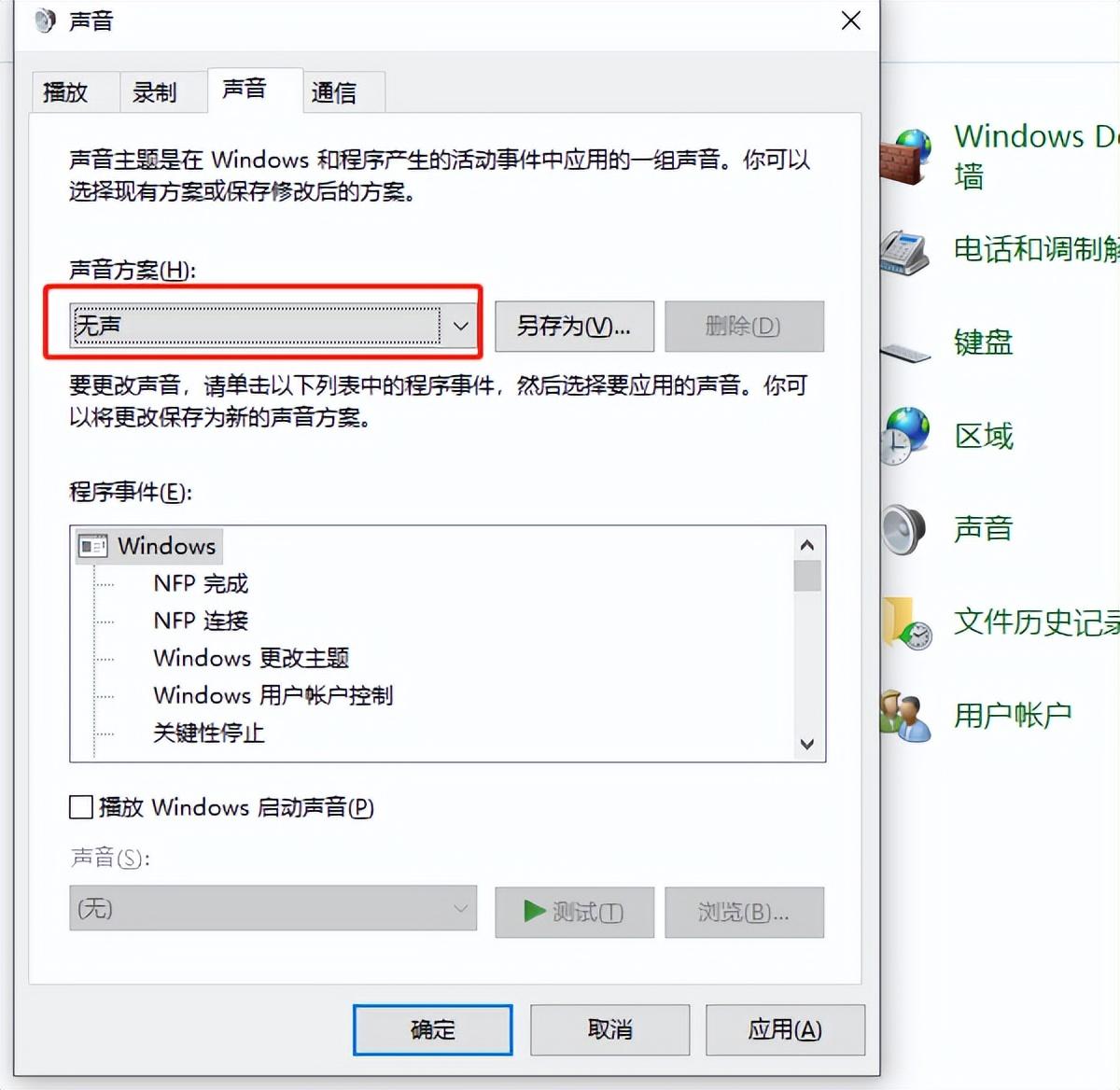Viewport: 1120px width, 1090px height.
Task: Open the Region globe clock icon
Action: pyautogui.click(x=906, y=436)
